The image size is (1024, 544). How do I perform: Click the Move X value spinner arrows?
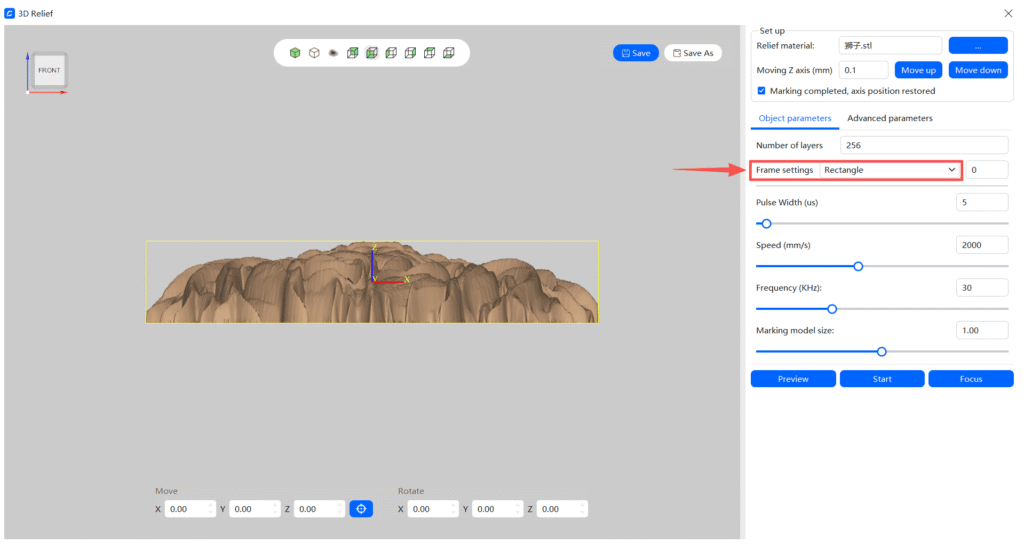pos(211,509)
